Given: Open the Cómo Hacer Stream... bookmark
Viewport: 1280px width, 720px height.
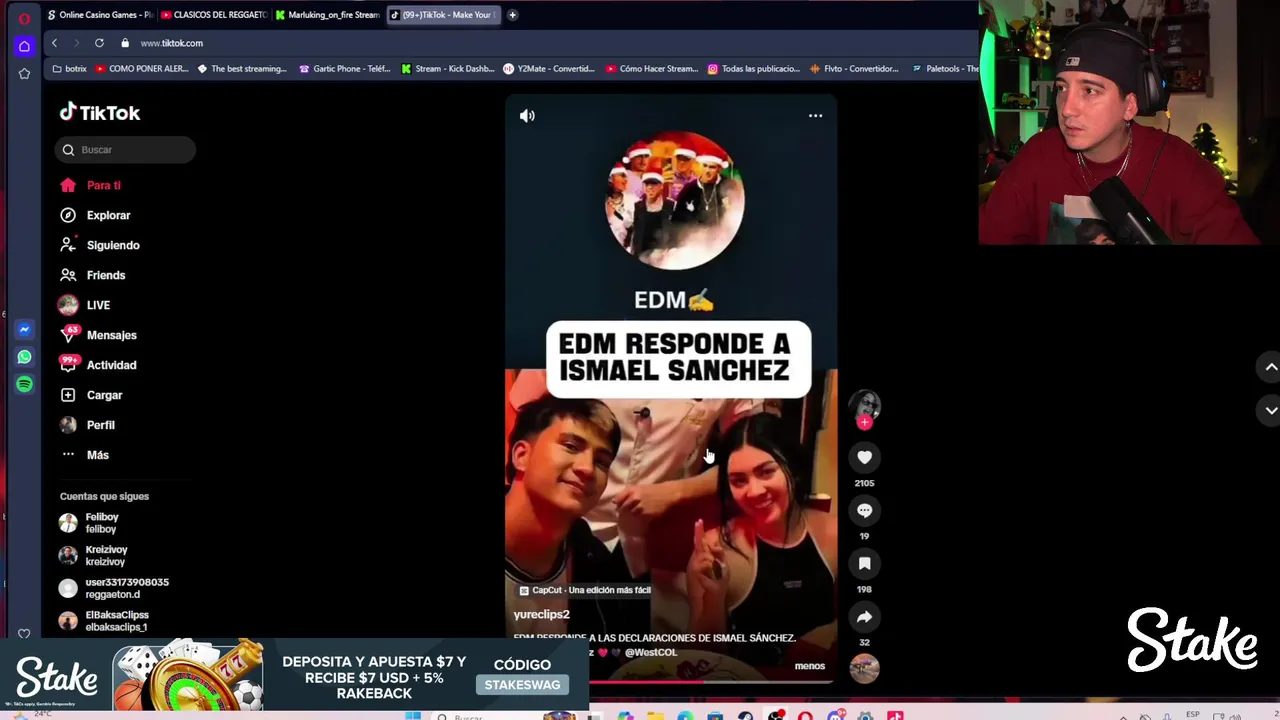Looking at the screenshot, I should tap(651, 69).
